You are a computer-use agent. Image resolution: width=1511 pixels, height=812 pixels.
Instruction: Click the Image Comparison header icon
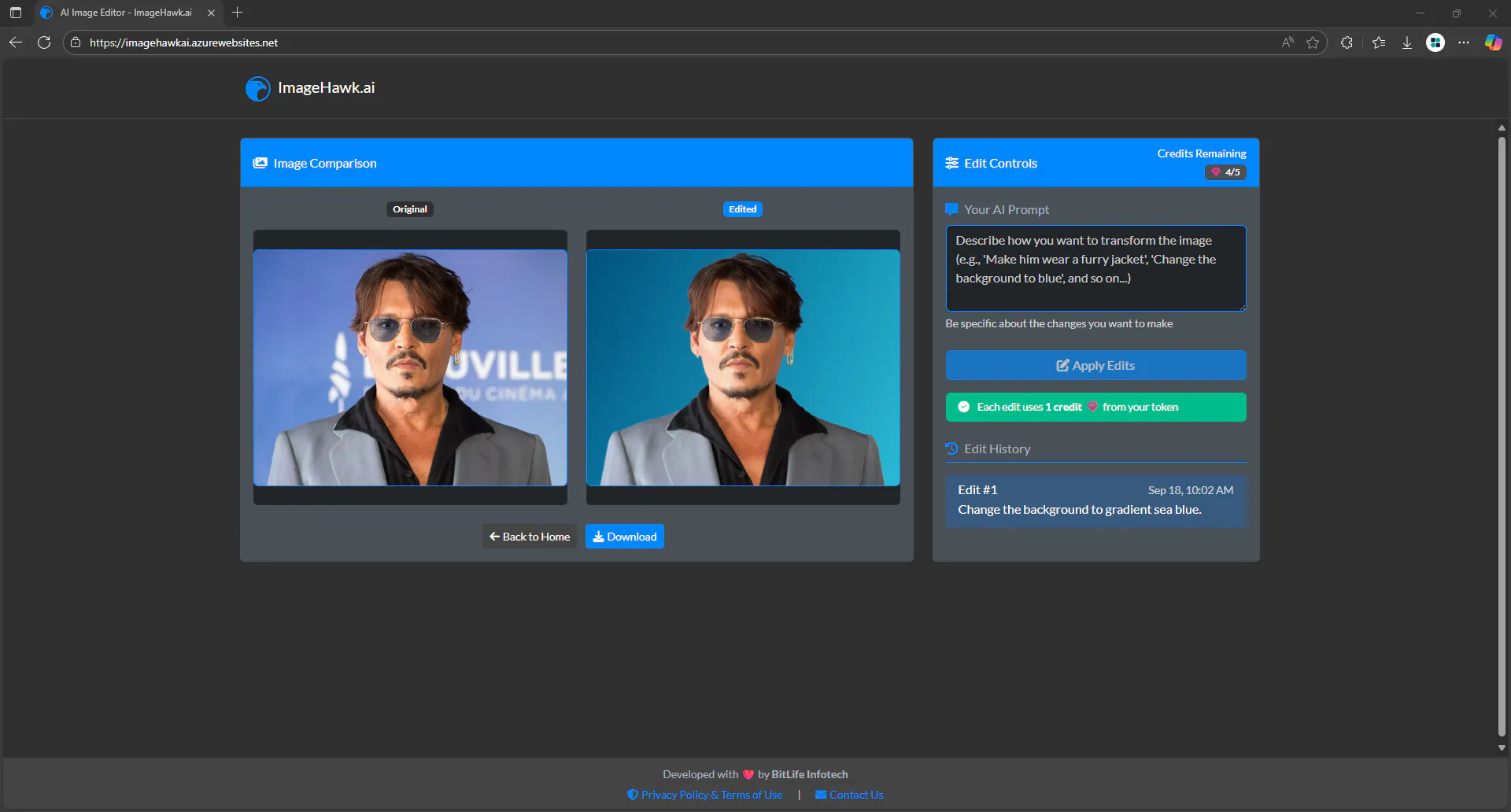[260, 163]
